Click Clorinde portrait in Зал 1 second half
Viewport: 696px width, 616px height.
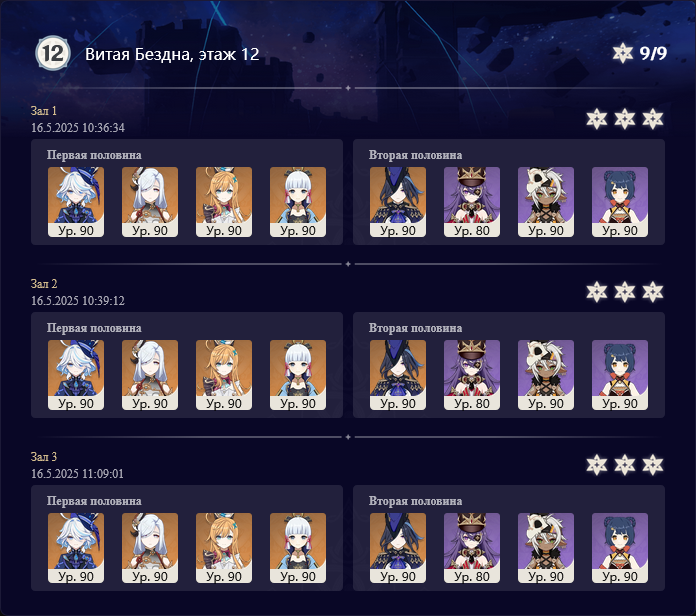click(x=398, y=202)
